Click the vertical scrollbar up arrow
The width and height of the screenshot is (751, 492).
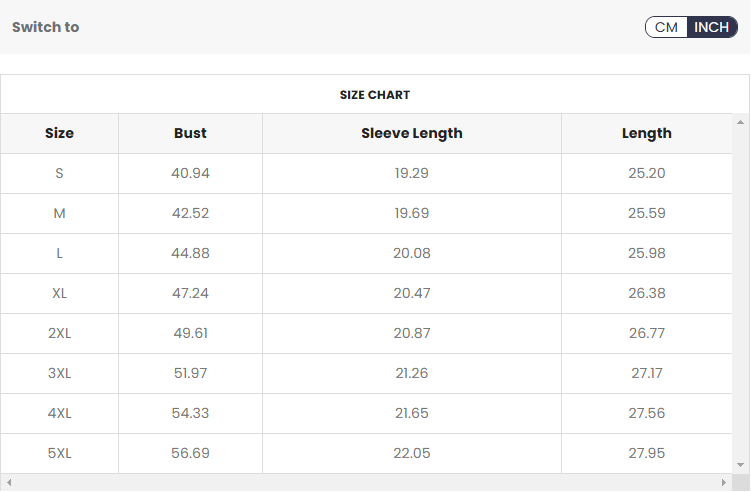[x=741, y=123]
